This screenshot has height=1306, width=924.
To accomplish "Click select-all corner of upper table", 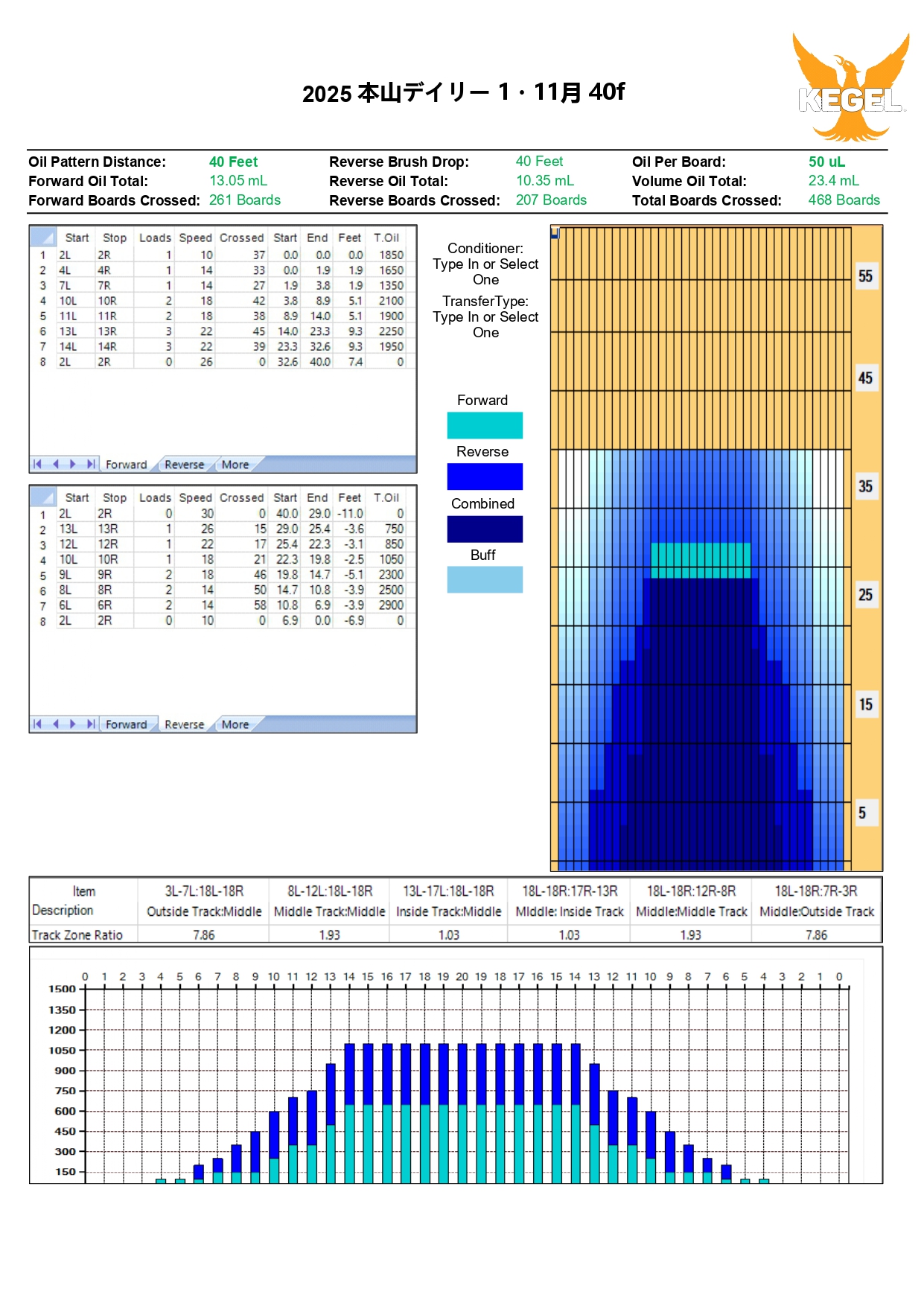I will tap(43, 238).
